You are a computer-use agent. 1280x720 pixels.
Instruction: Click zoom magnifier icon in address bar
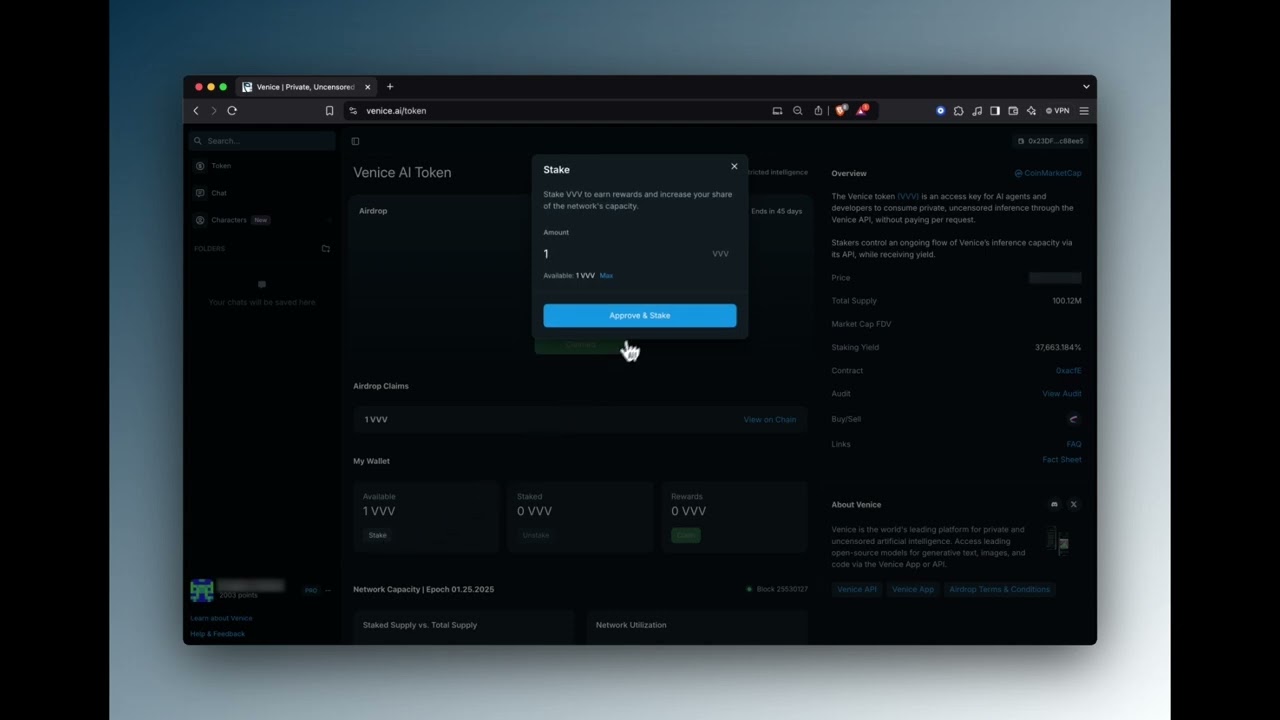797,111
